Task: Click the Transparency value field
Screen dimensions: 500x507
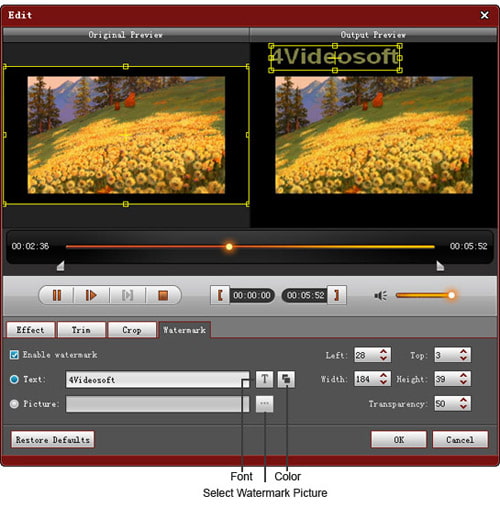Action: (446, 404)
